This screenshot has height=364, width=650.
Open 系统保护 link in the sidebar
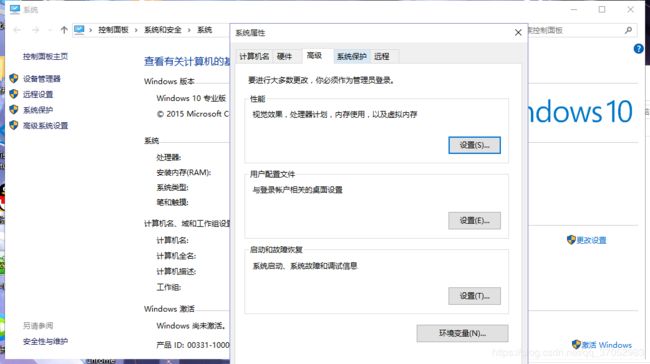click(x=38, y=110)
